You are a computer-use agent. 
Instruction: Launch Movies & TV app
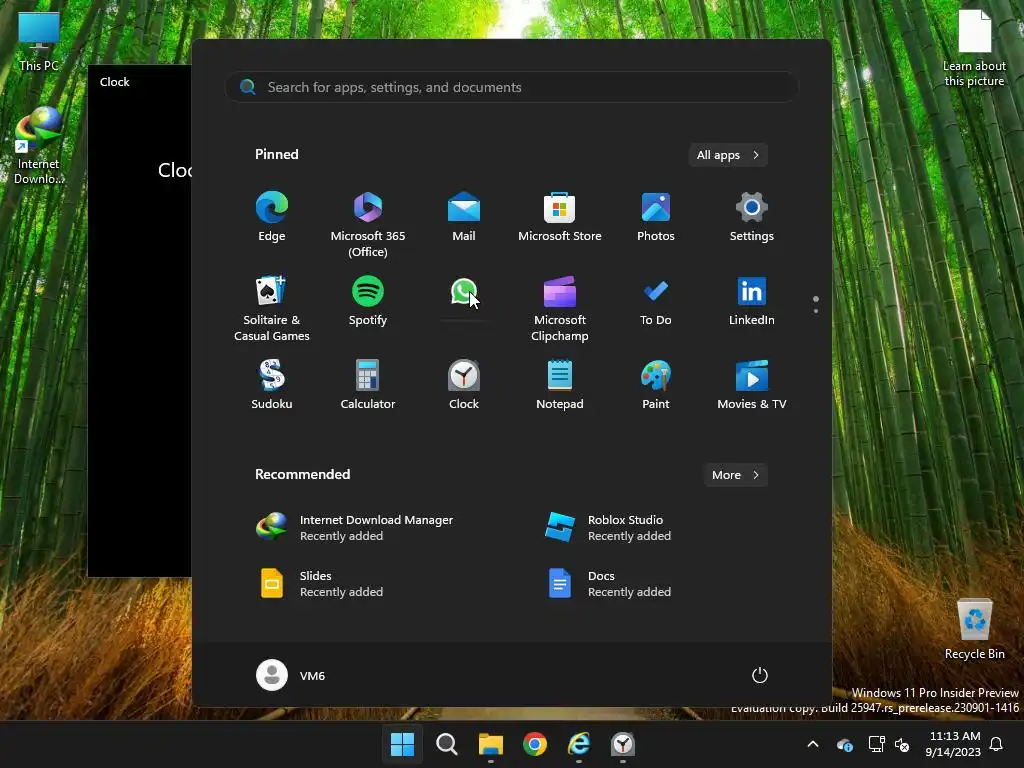pyautogui.click(x=752, y=385)
